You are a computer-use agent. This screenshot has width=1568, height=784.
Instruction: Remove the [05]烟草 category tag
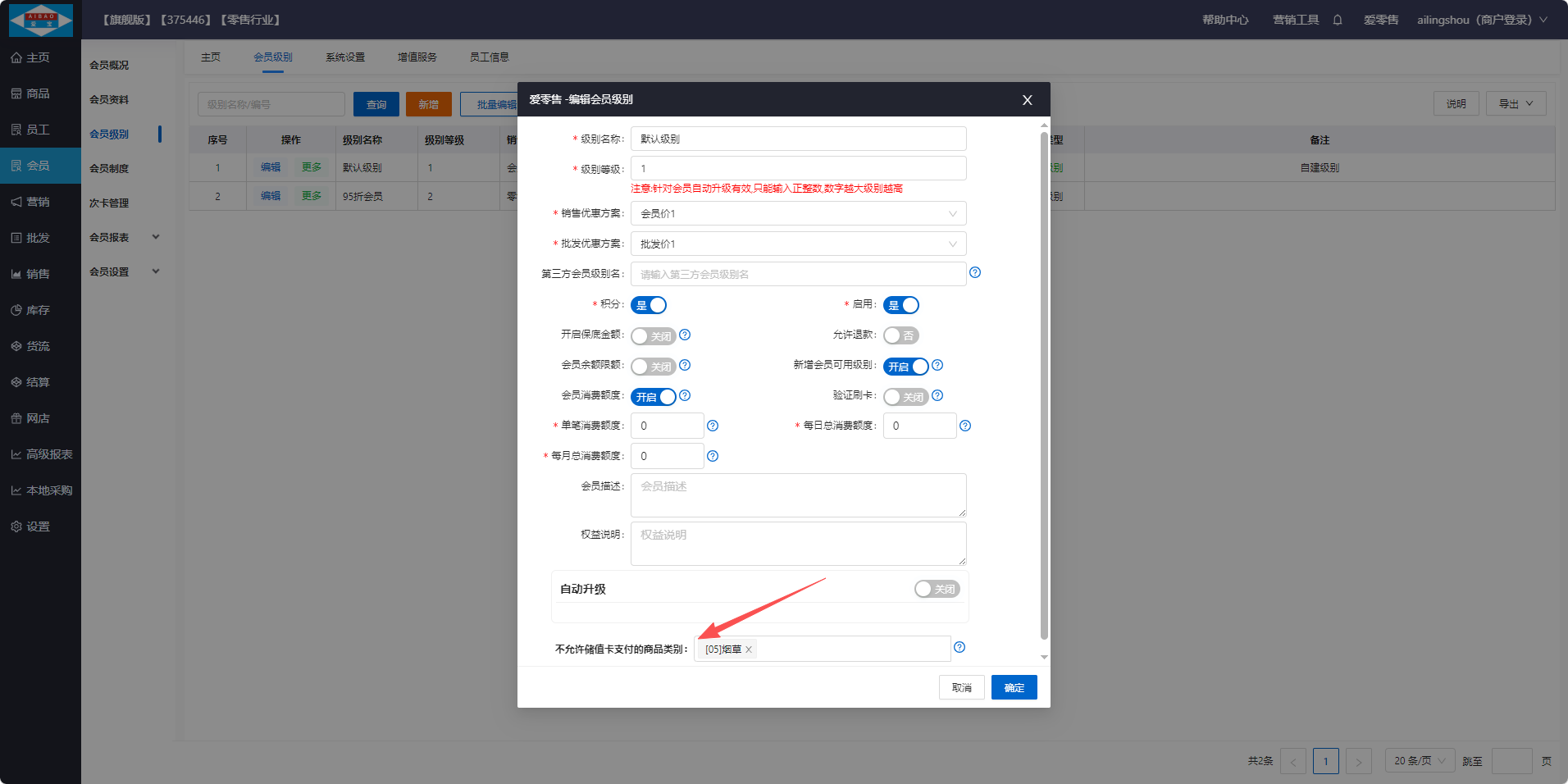749,650
